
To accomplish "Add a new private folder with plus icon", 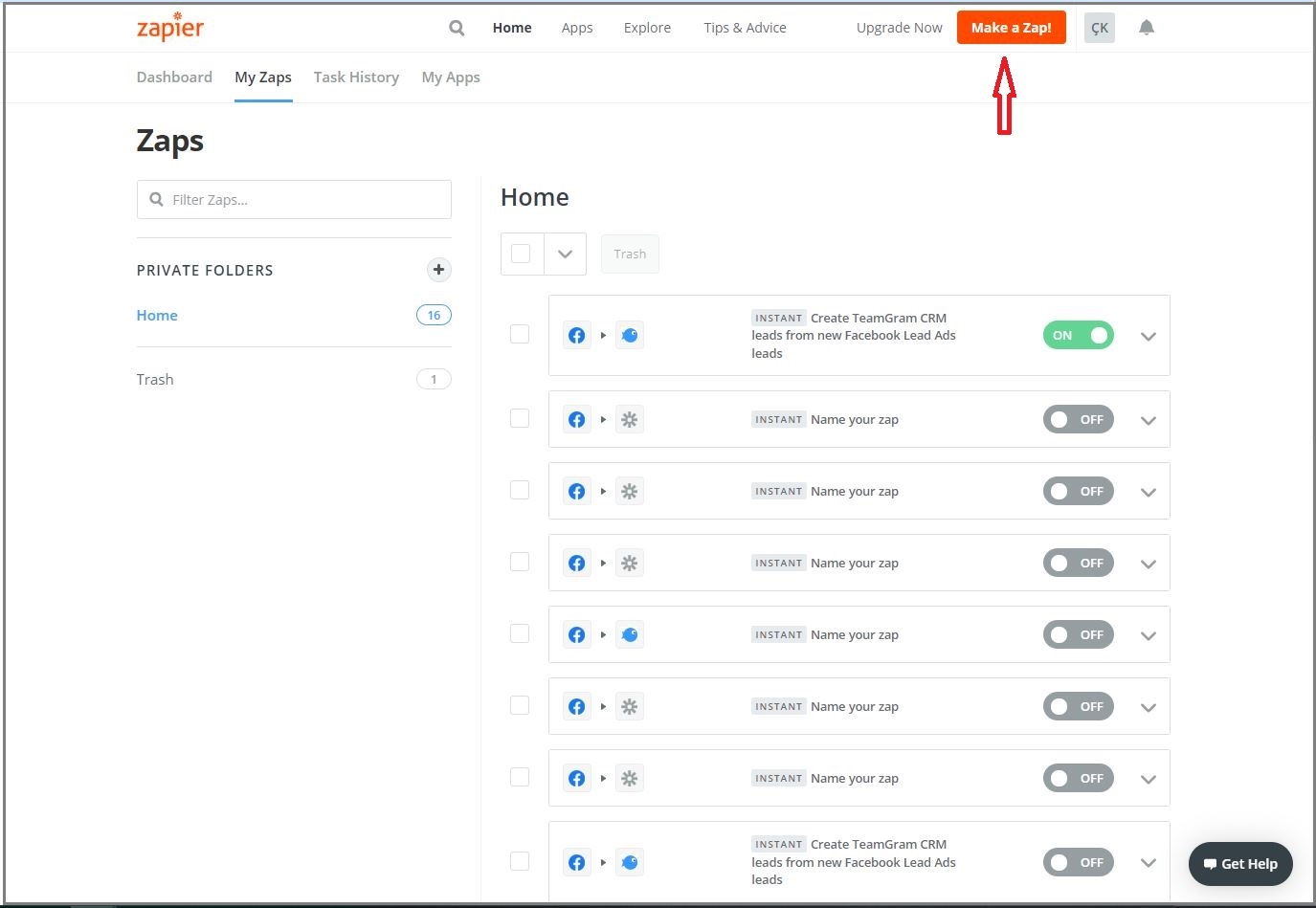I will [x=438, y=270].
